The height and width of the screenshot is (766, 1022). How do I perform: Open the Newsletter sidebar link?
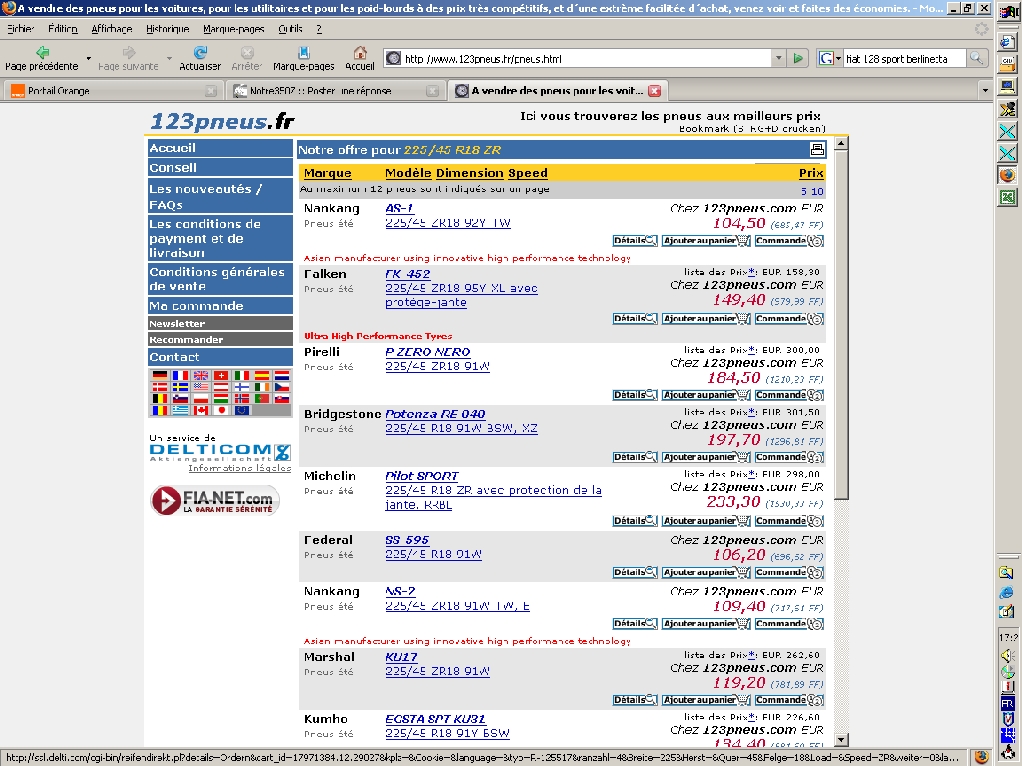point(220,323)
